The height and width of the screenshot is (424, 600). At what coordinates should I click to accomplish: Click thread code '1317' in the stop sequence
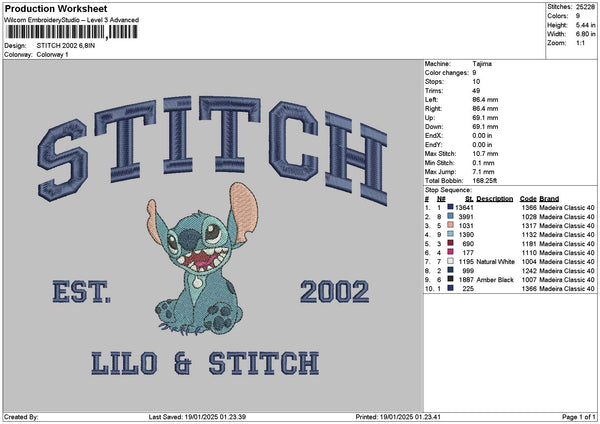(x=529, y=226)
